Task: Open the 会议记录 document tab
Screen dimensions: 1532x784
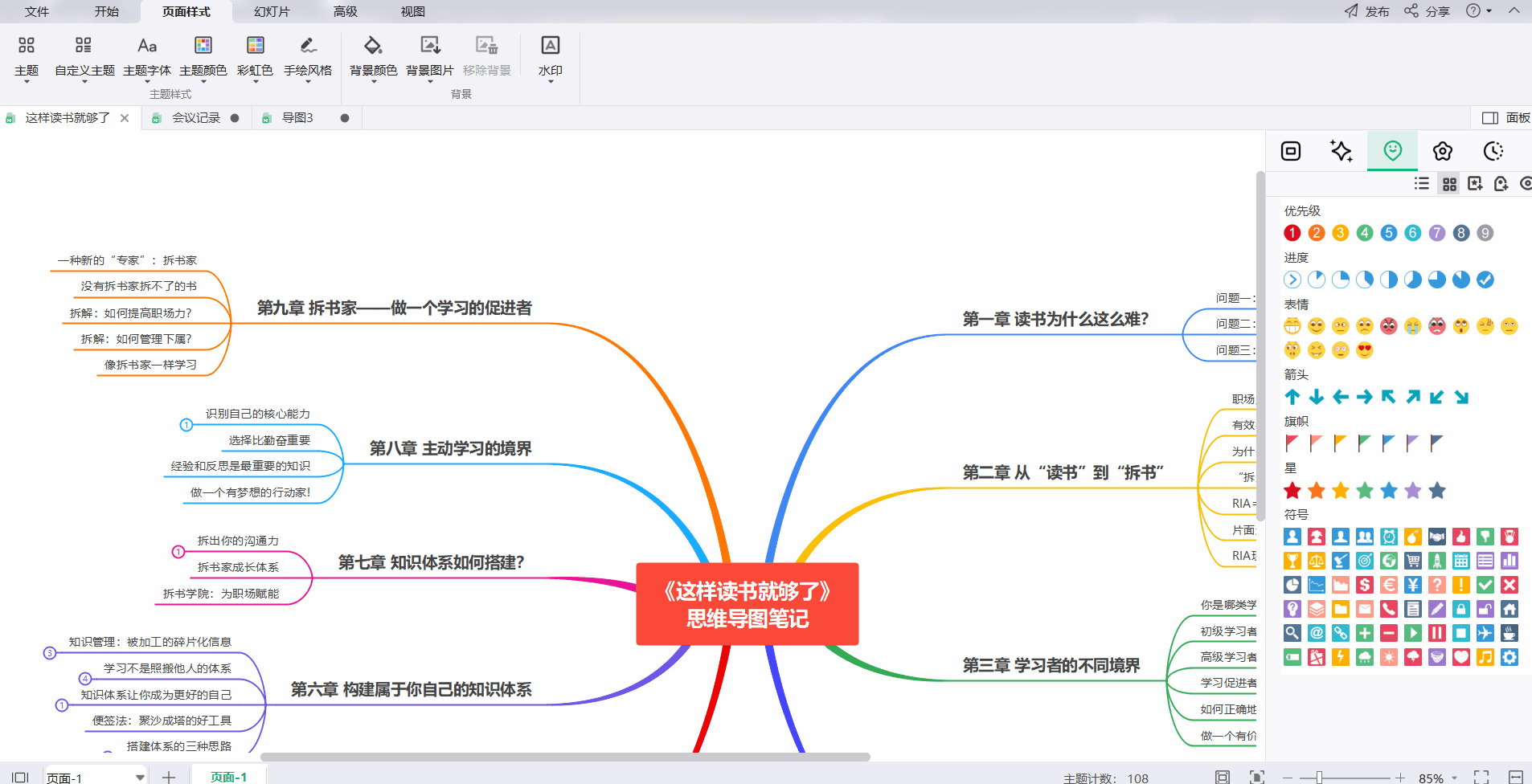Action: [195, 118]
